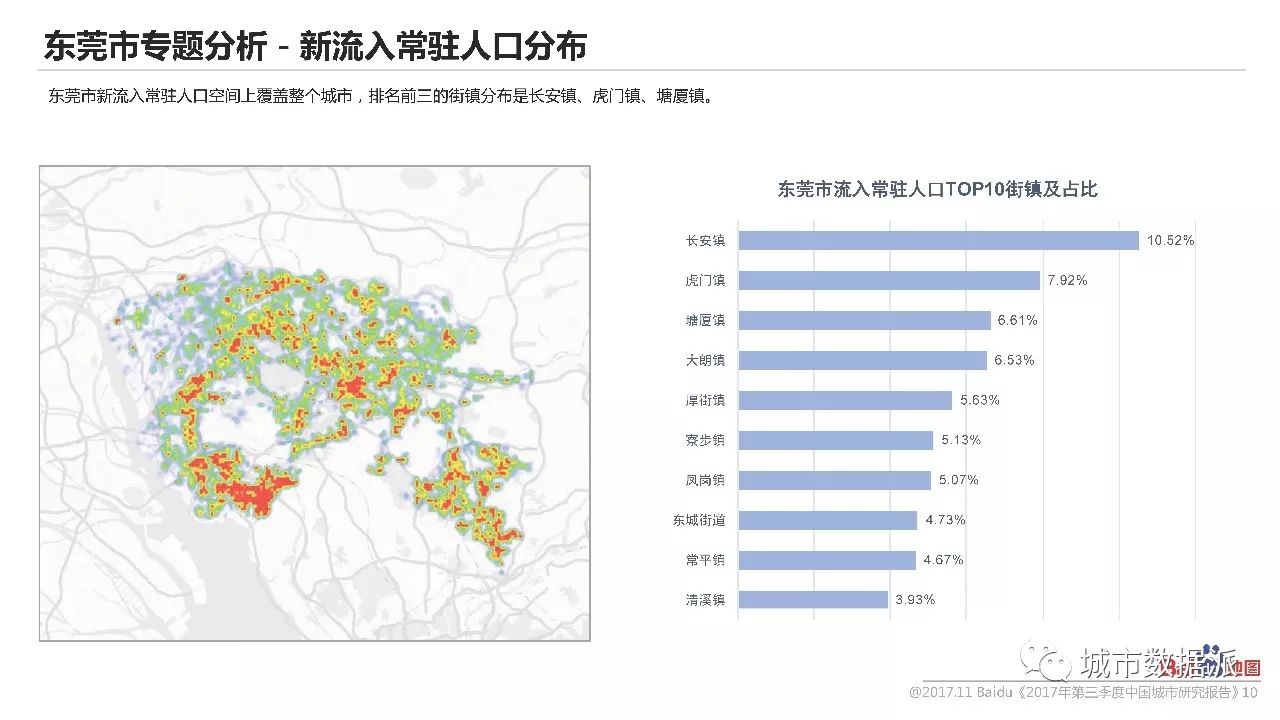Select the 常平镇 bar in the chart
This screenshot has height=720, width=1280.
coord(827,560)
